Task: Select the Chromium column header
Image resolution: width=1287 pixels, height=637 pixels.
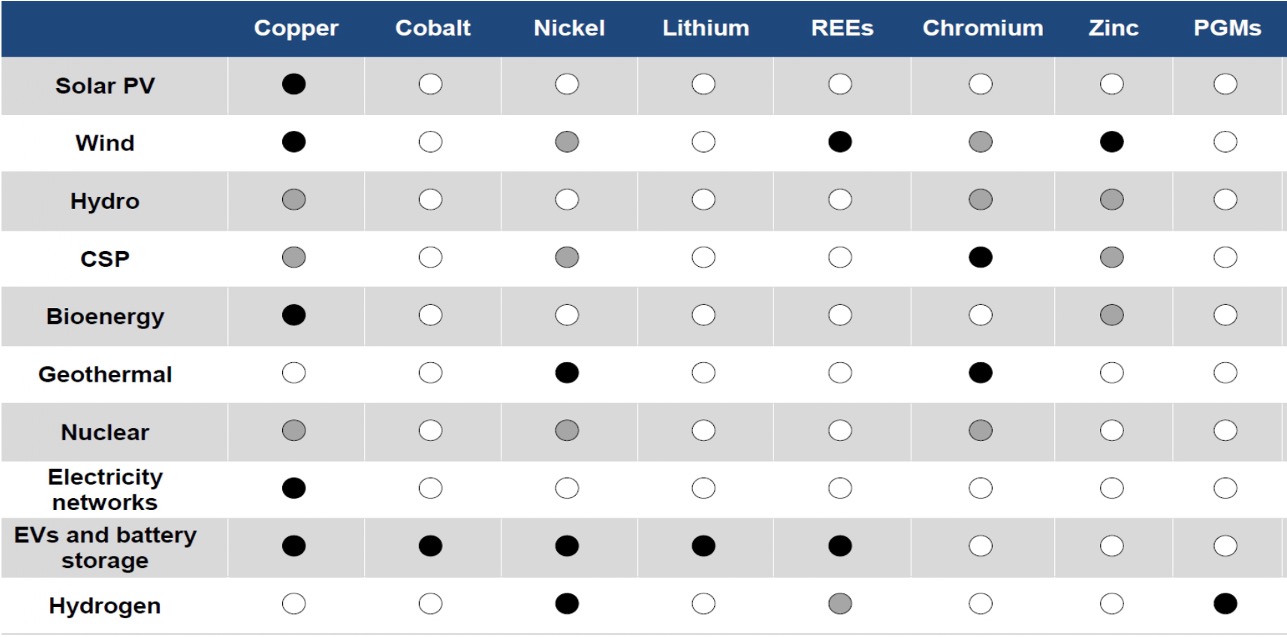Action: click(980, 28)
